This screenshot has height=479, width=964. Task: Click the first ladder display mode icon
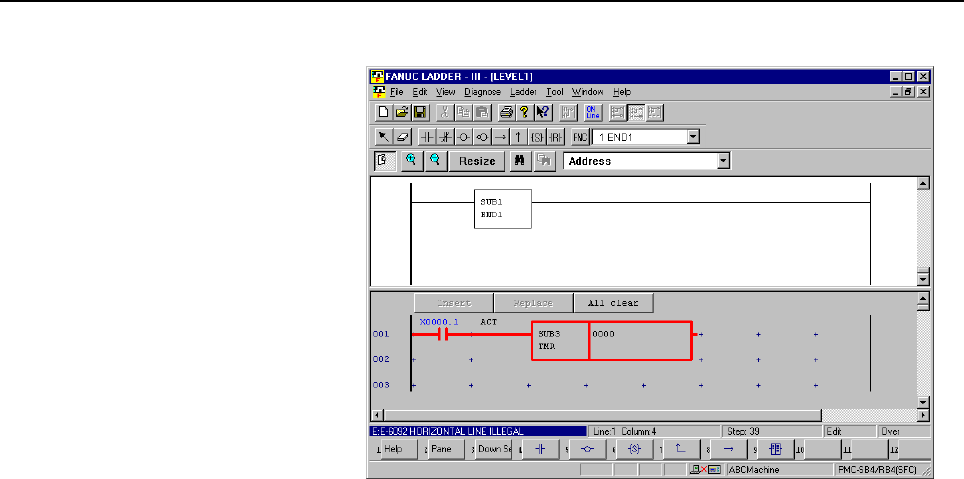pos(618,112)
